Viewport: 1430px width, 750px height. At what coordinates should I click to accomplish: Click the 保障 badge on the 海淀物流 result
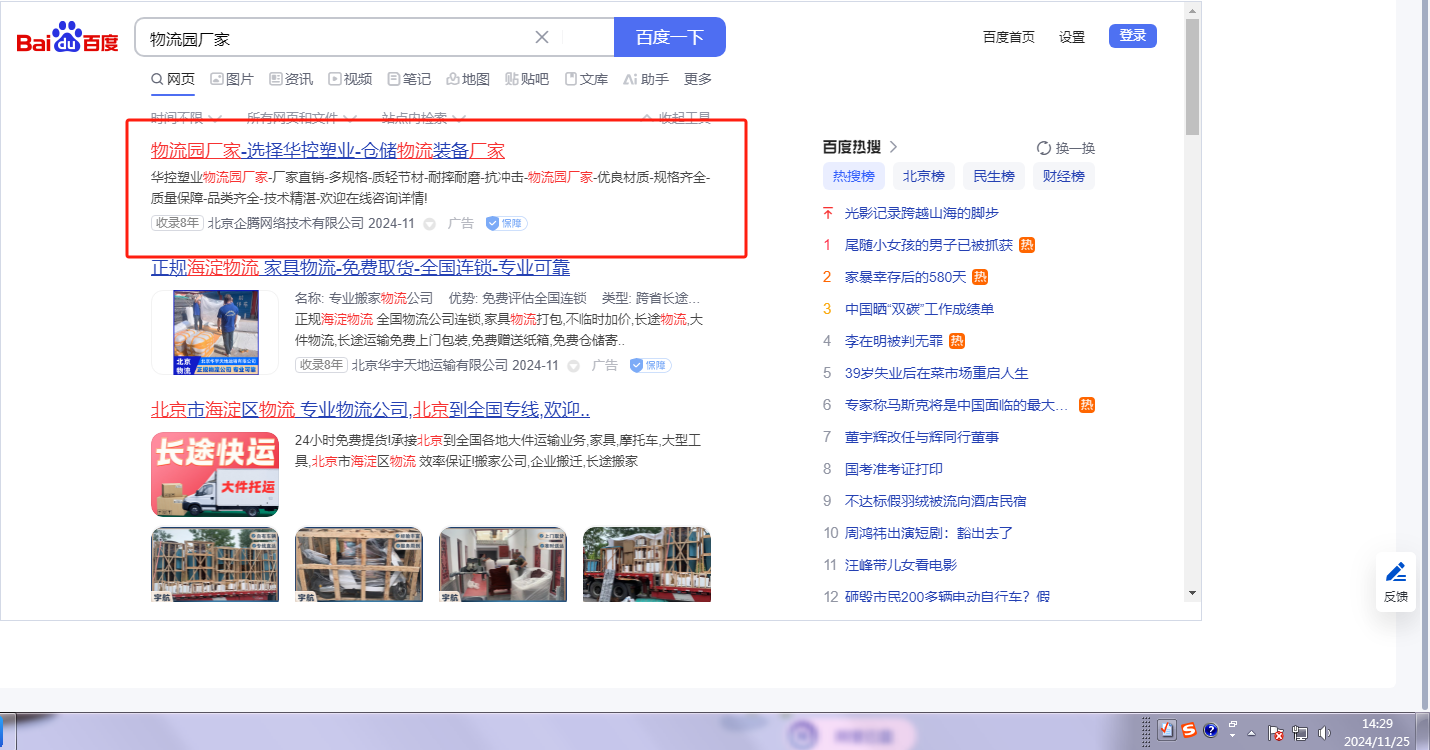650,365
